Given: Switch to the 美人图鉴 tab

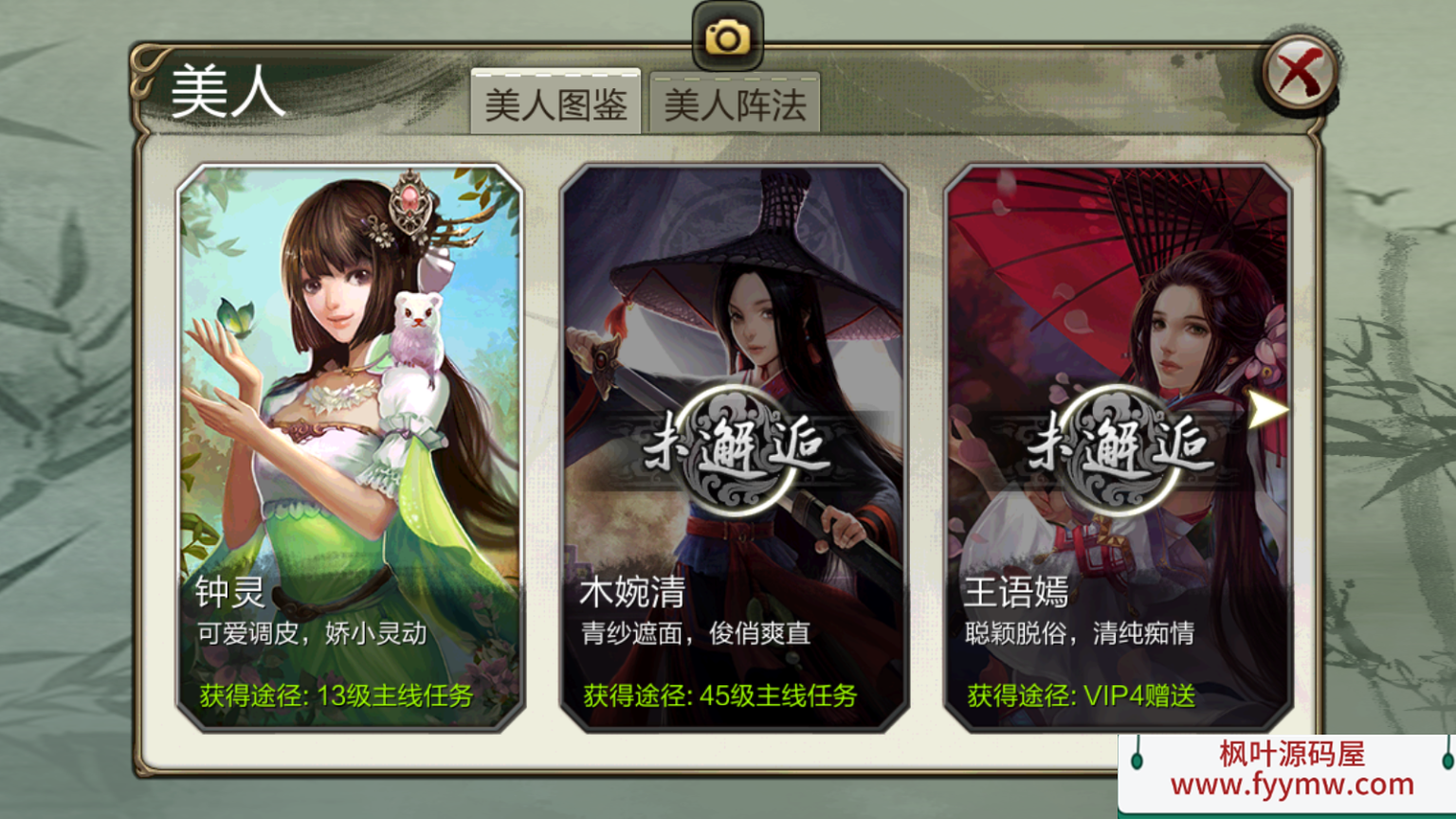Looking at the screenshot, I should (556, 102).
